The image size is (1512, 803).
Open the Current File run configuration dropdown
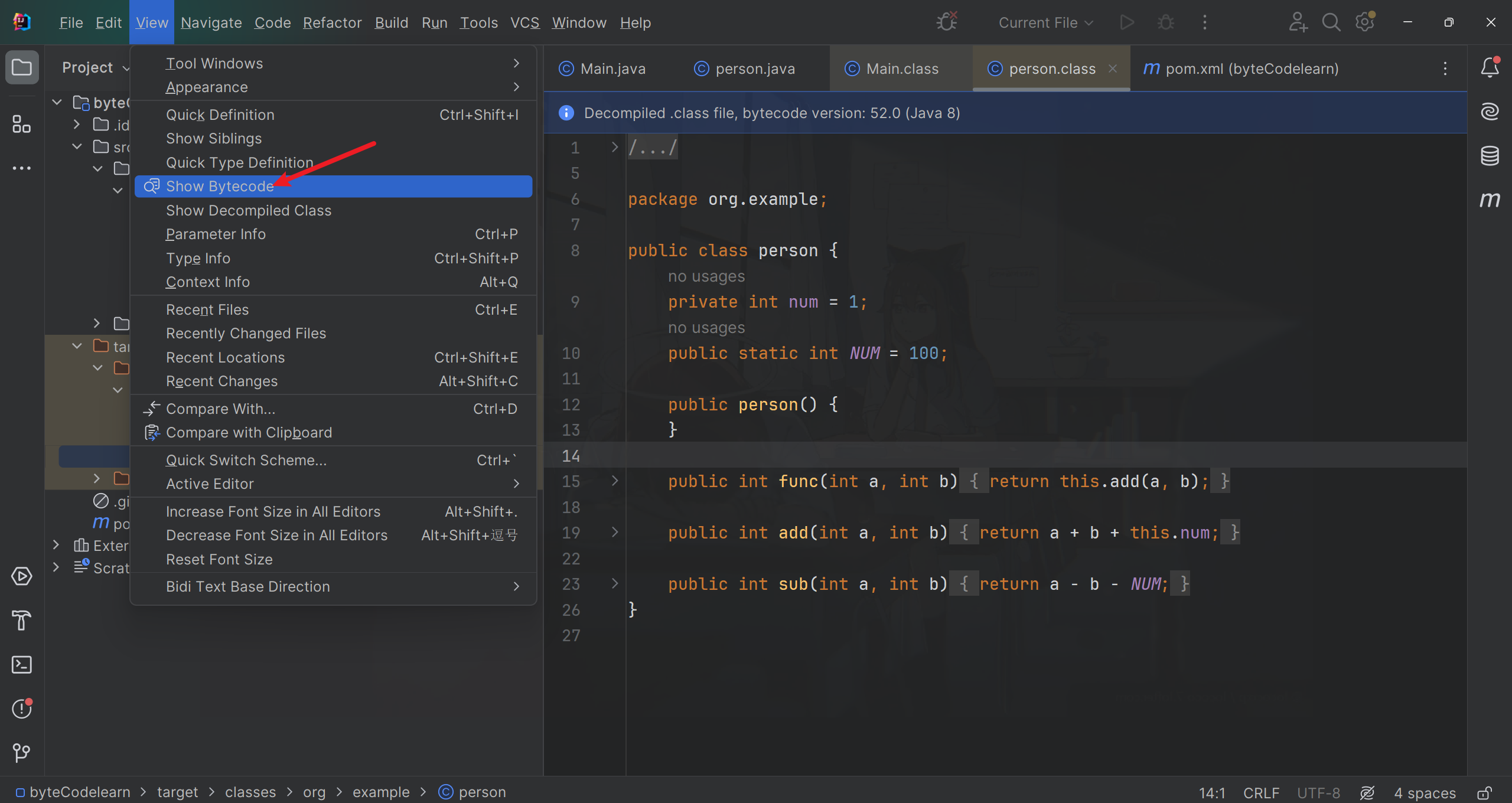(1046, 22)
